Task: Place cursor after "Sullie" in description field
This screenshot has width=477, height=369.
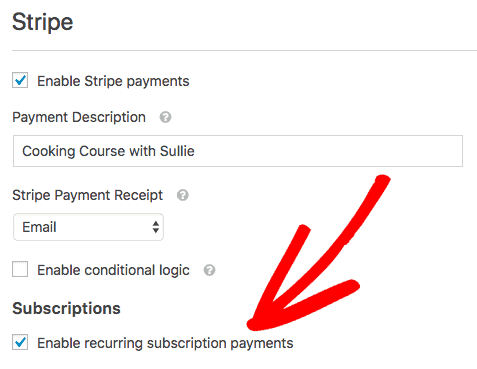Action: click(195, 151)
